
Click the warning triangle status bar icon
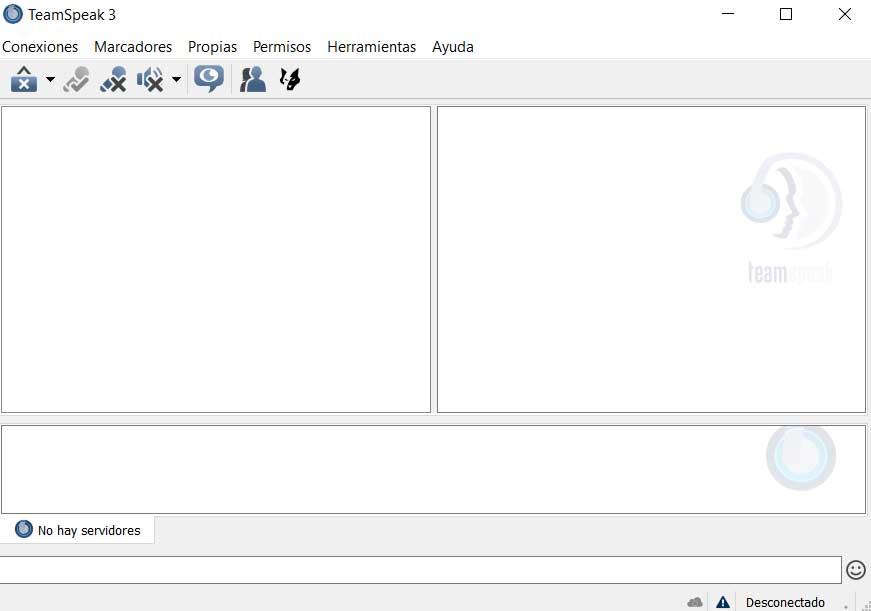pyautogui.click(x=723, y=602)
